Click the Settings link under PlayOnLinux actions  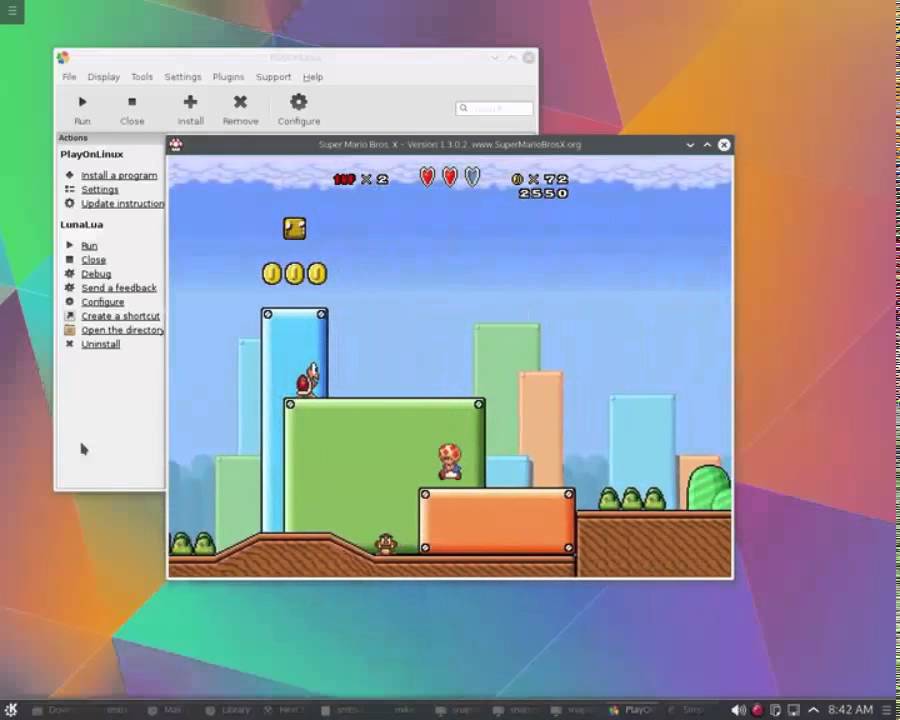coord(99,189)
